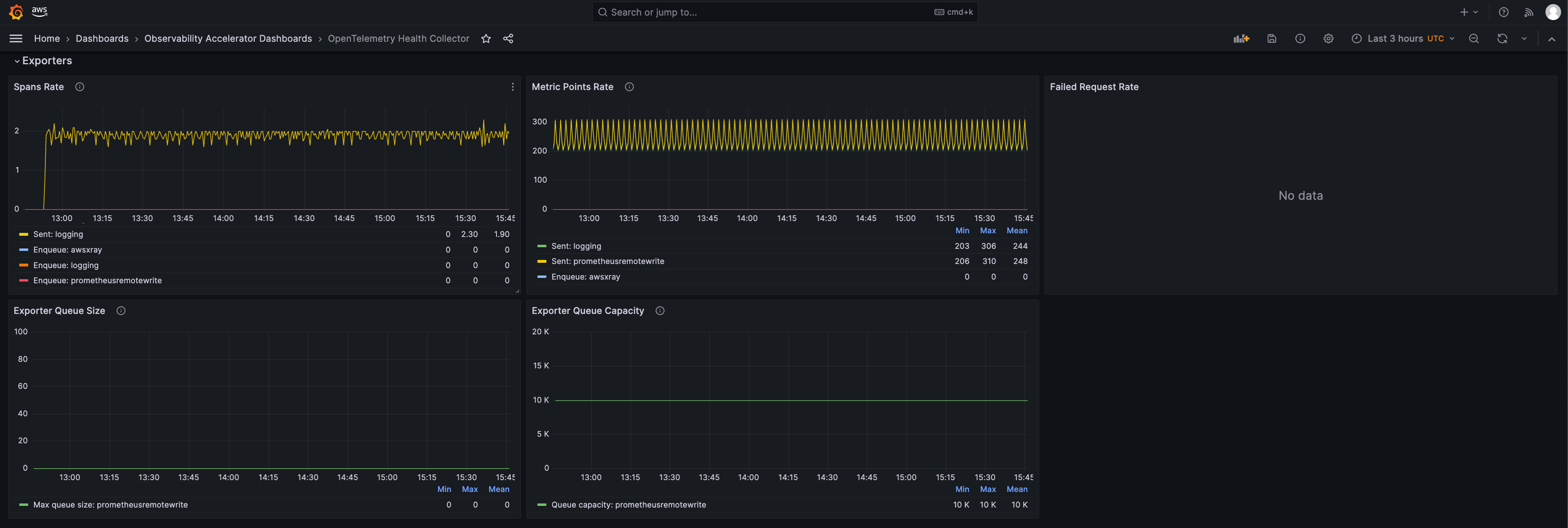Toggle Sent: prometheusremotewrite in Metric Points Rate
This screenshot has width=1568, height=528.
[608, 261]
